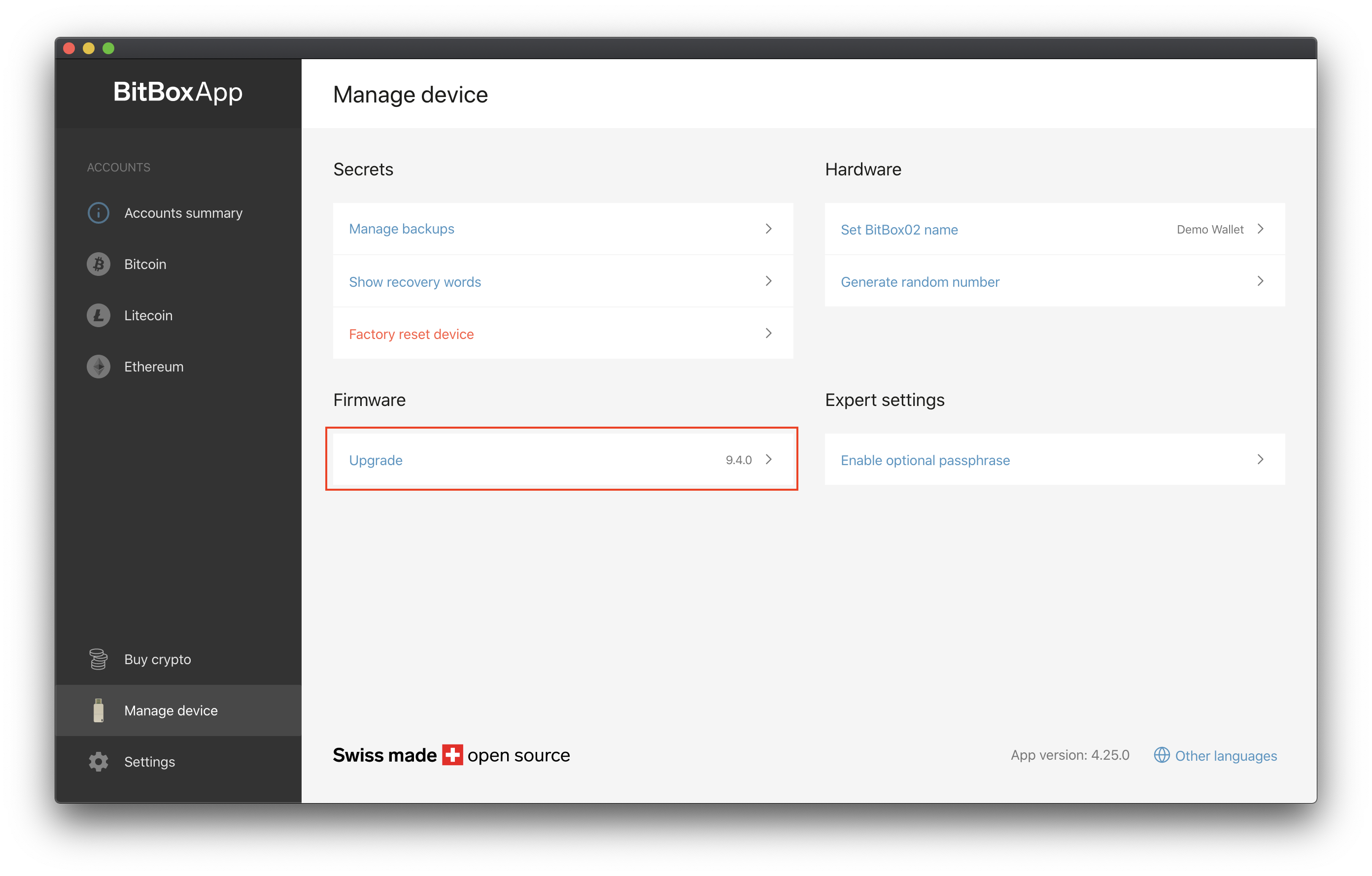Click the globe icon beside Other languages
1372x876 pixels.
click(1162, 755)
